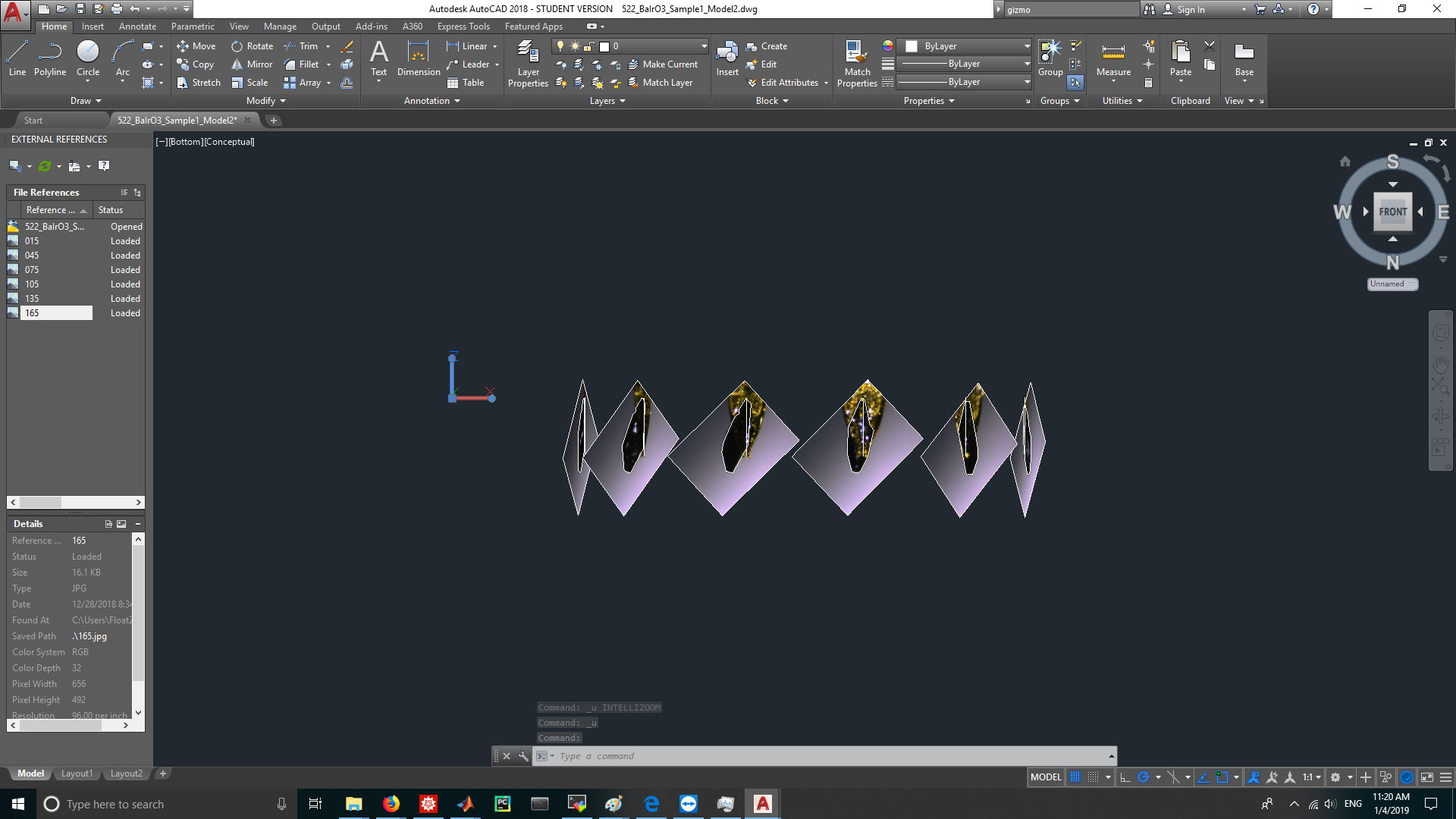Screen dimensions: 1456x819
Task: Click the Copy tool
Action: 196,64
